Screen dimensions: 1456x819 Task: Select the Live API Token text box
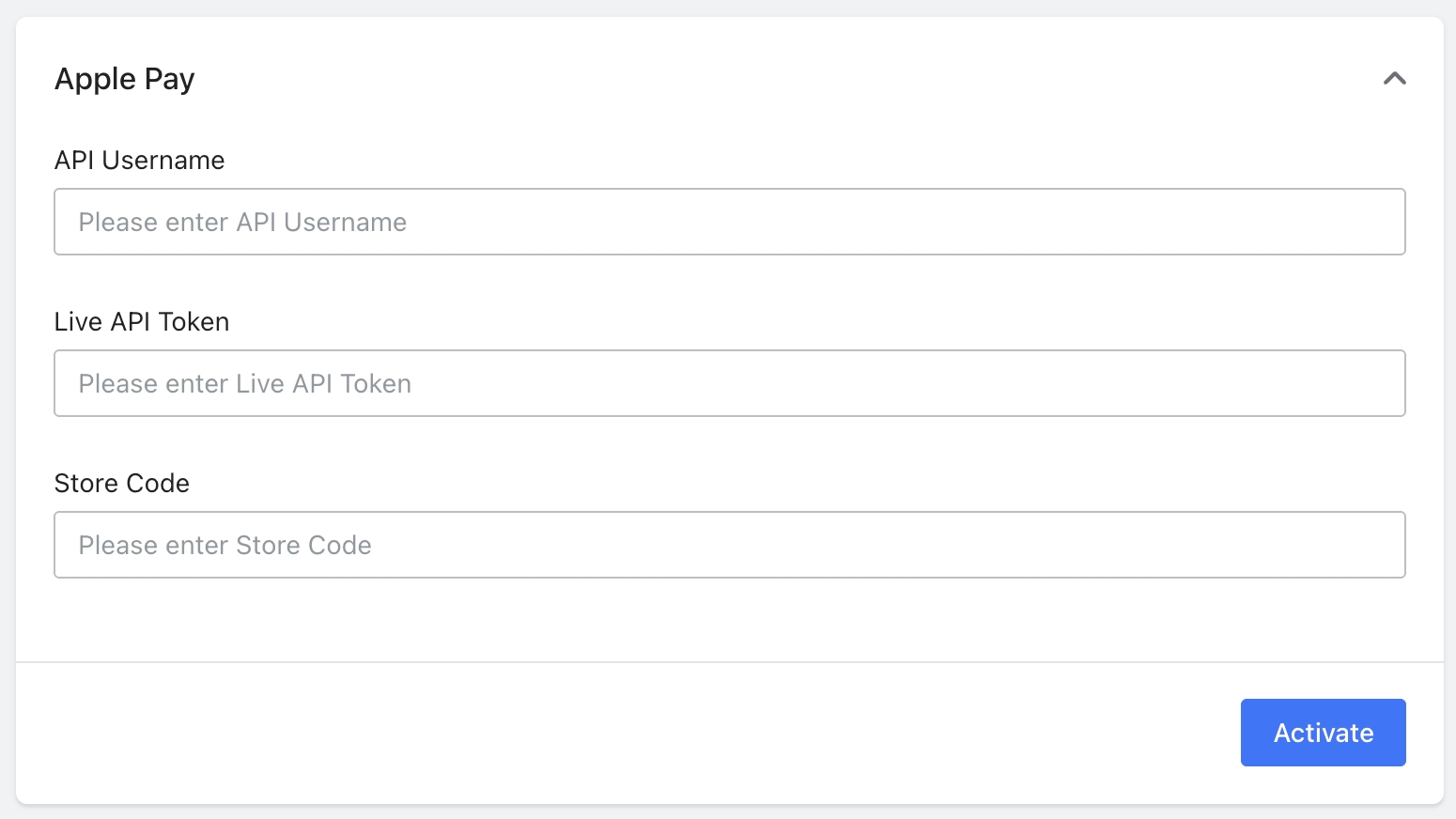(x=729, y=383)
